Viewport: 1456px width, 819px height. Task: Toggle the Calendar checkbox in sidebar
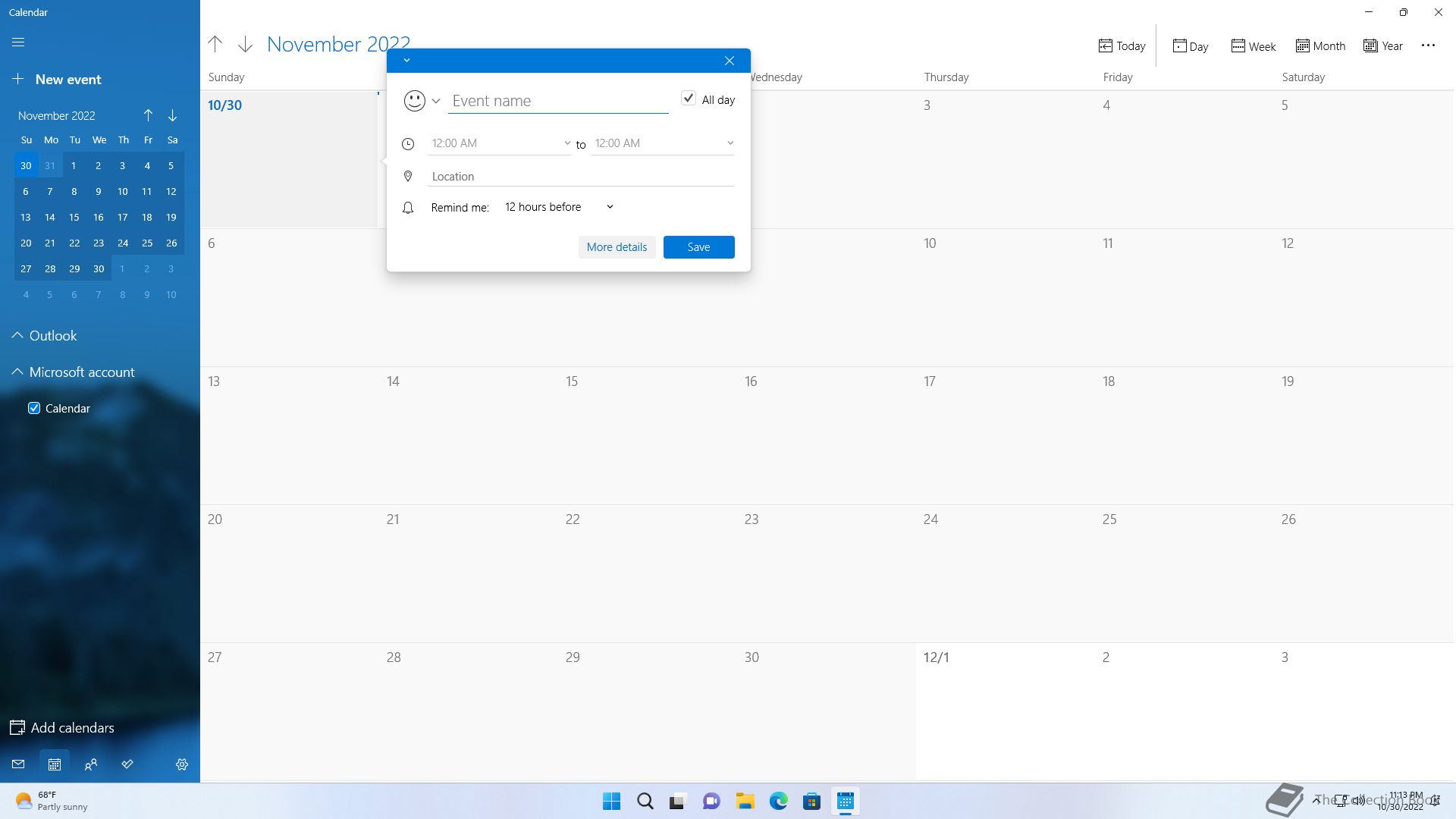34,408
